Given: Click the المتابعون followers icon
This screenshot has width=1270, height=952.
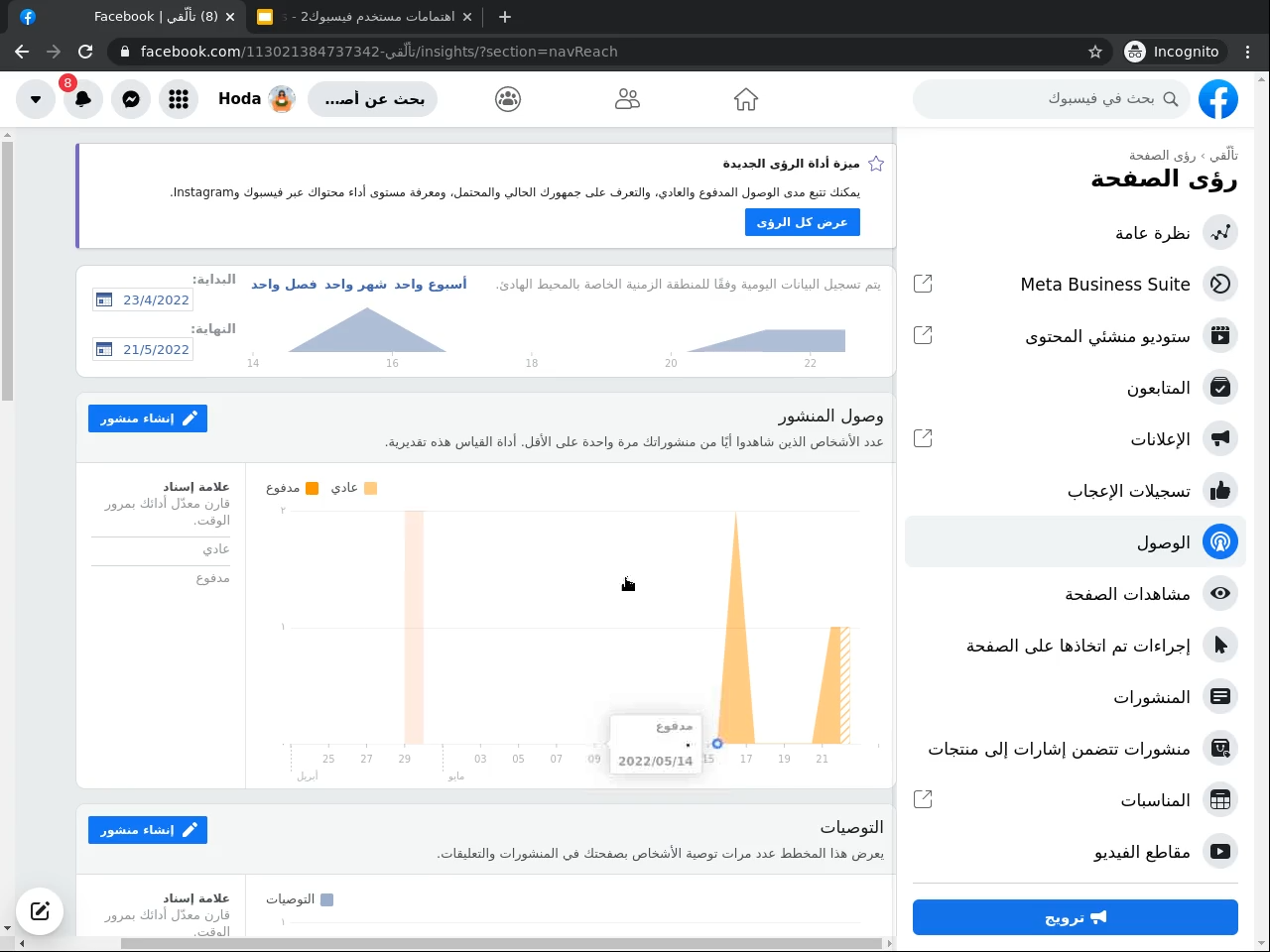Looking at the screenshot, I should [x=1220, y=388].
